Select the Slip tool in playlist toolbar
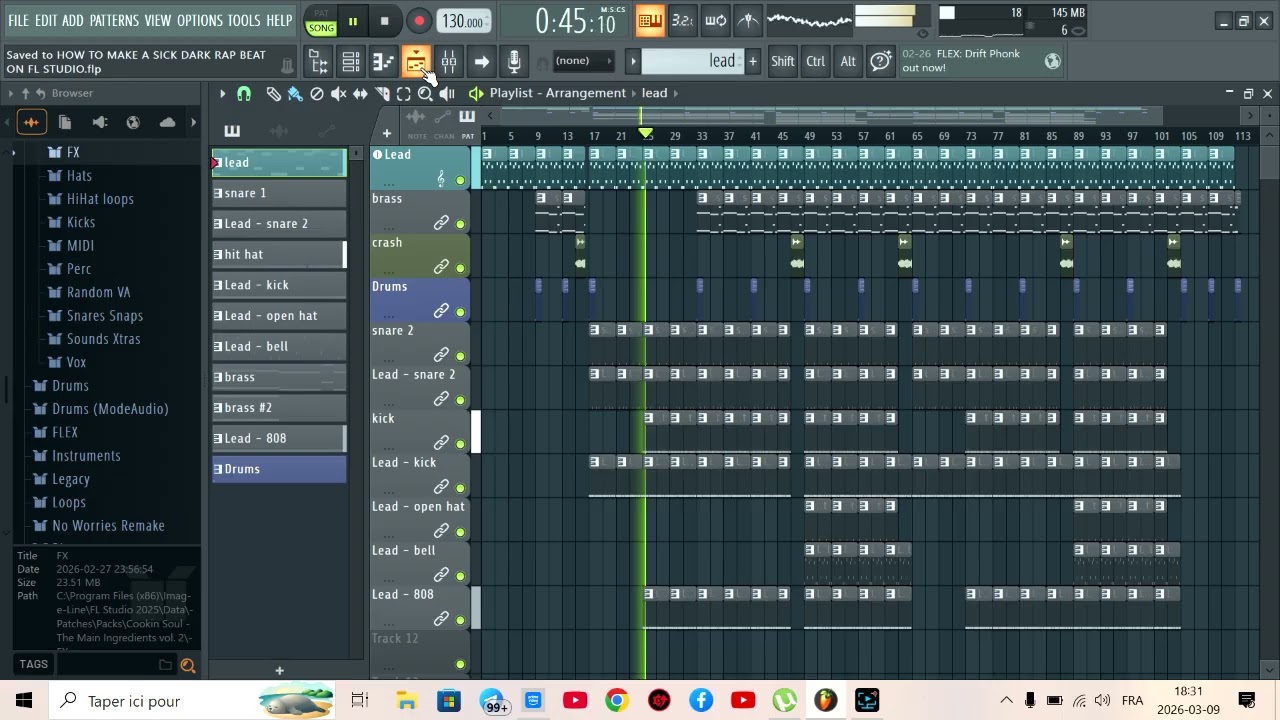The image size is (1280, 720). tap(360, 93)
